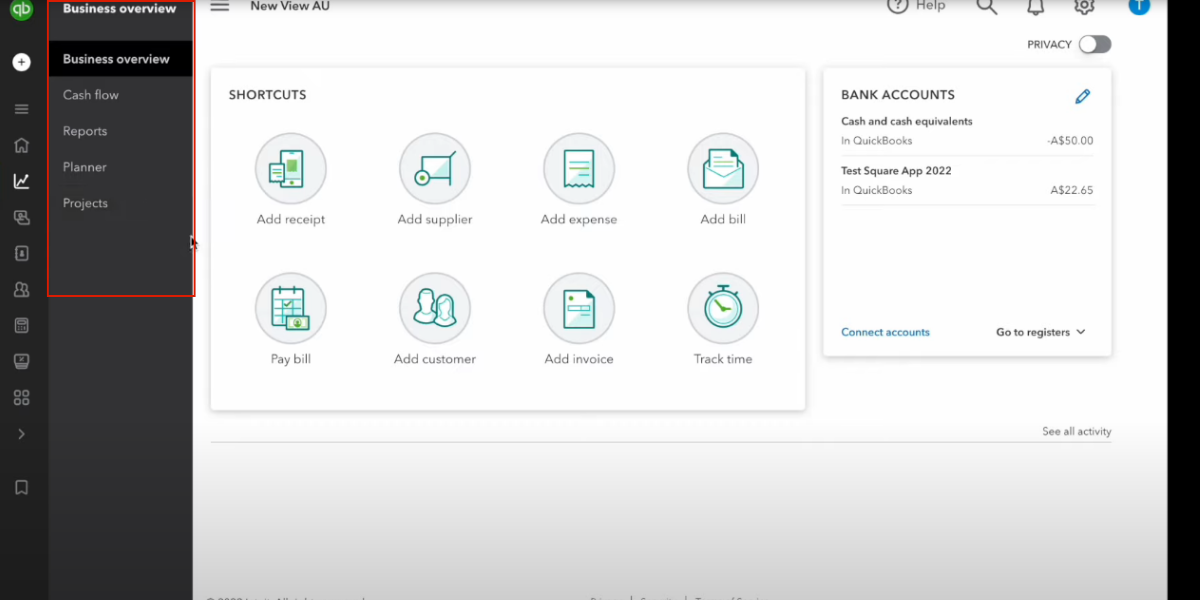Open the user profile avatar
Image resolution: width=1200 pixels, height=600 pixels.
tap(1139, 6)
